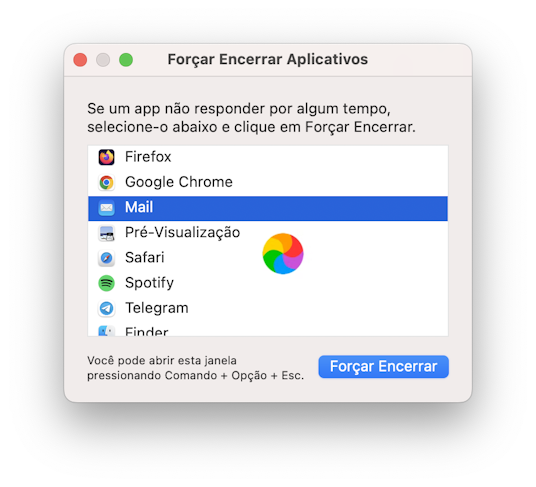Choose Google Chrome in the list
This screenshot has height=487, width=536.
click(268, 182)
